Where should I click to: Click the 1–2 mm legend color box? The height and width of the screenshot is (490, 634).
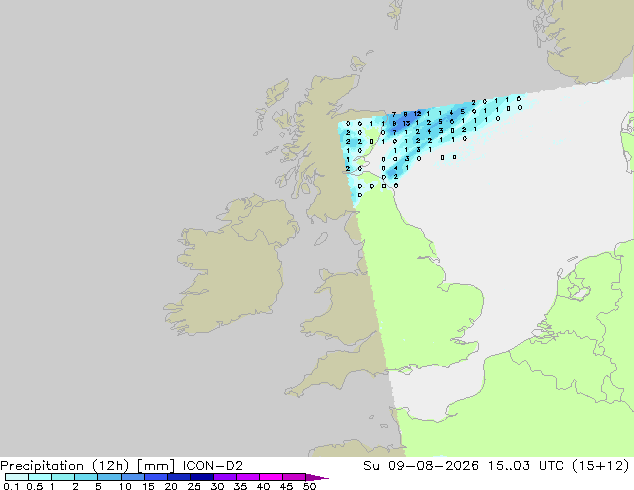click(63, 477)
